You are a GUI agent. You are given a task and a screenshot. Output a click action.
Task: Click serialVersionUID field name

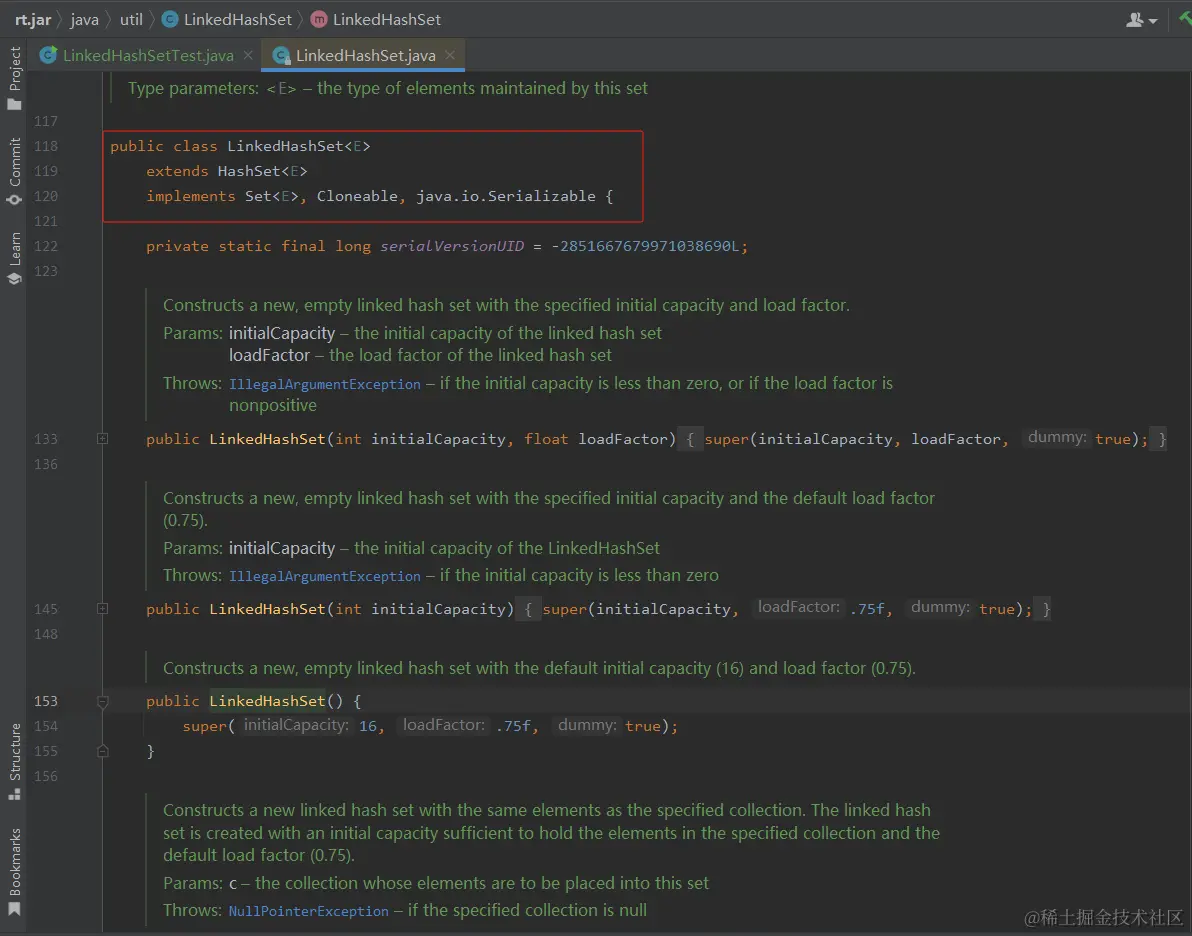pos(452,246)
